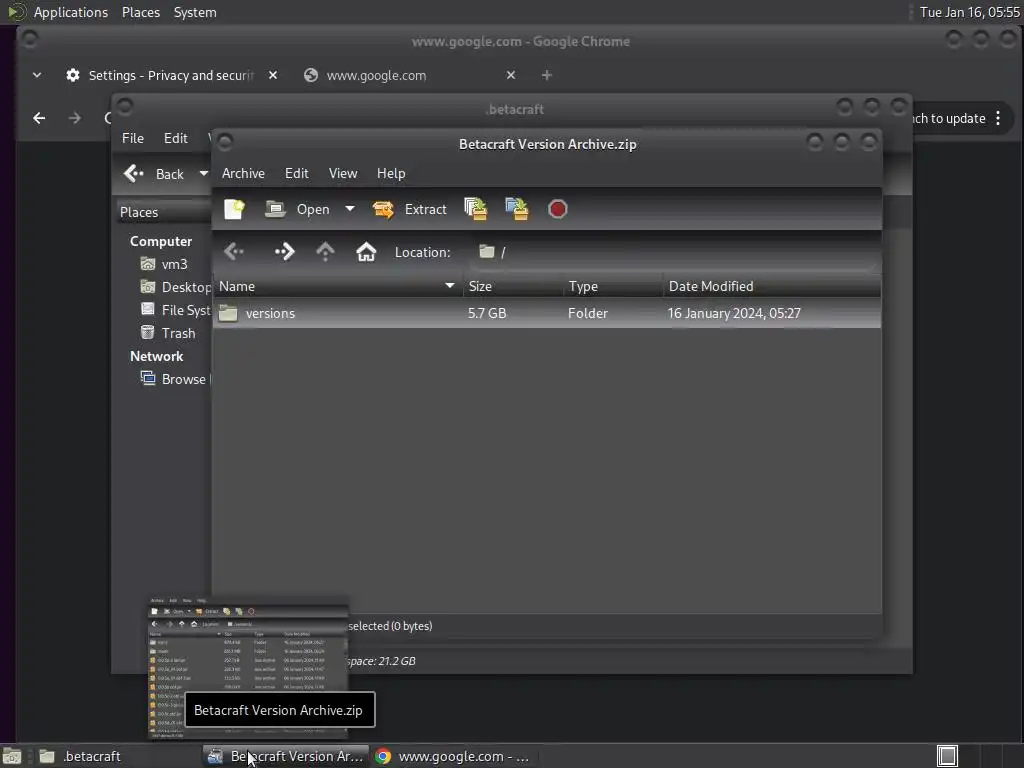Select Desktop in Places sidebar
Viewport: 1024px width, 768px height.
click(176, 287)
